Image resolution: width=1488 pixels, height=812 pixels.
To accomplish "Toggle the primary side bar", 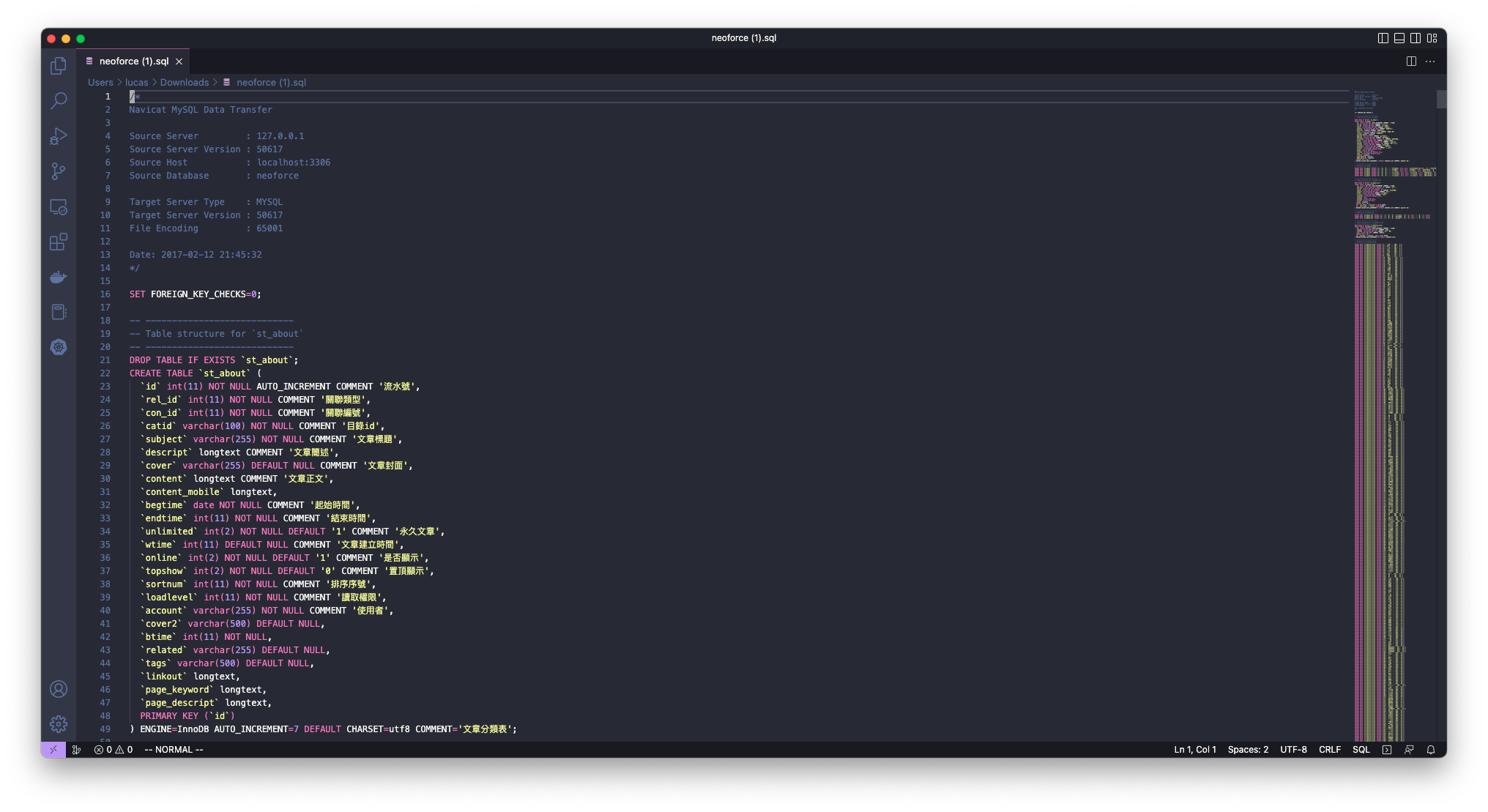I will (1383, 38).
